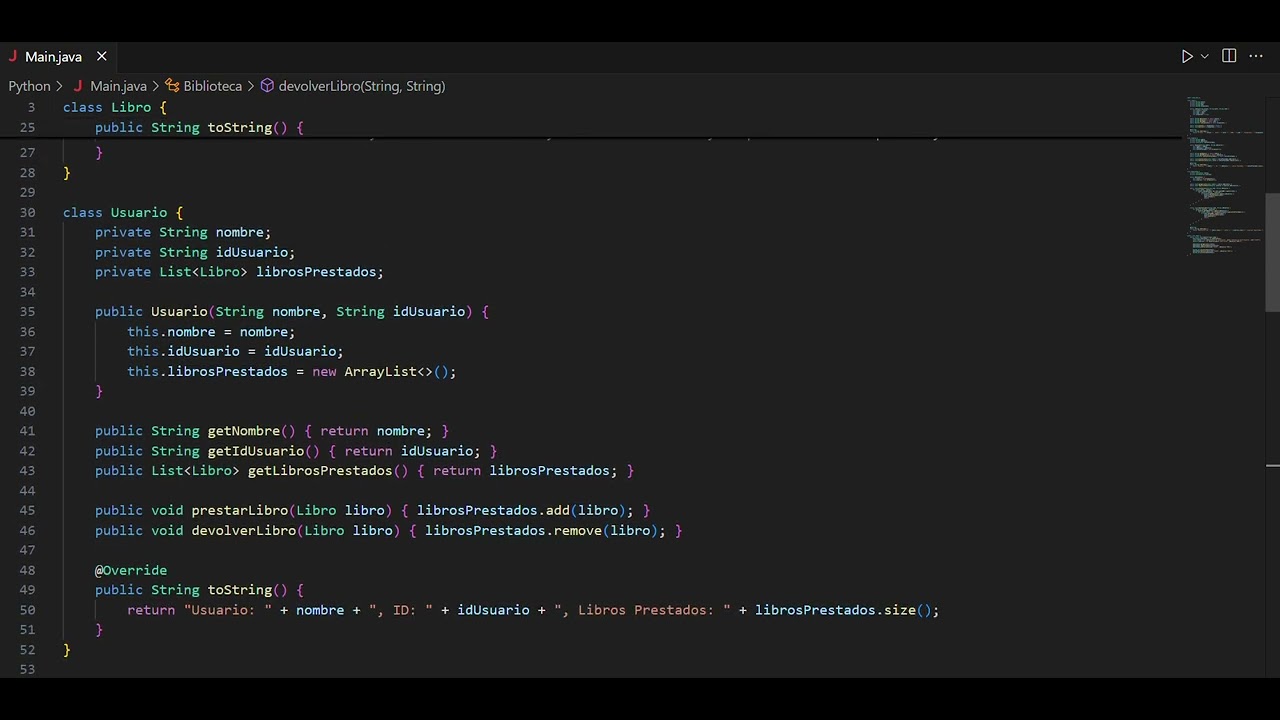Click the Java file icon in tab
The image size is (1280, 720).
tap(13, 57)
